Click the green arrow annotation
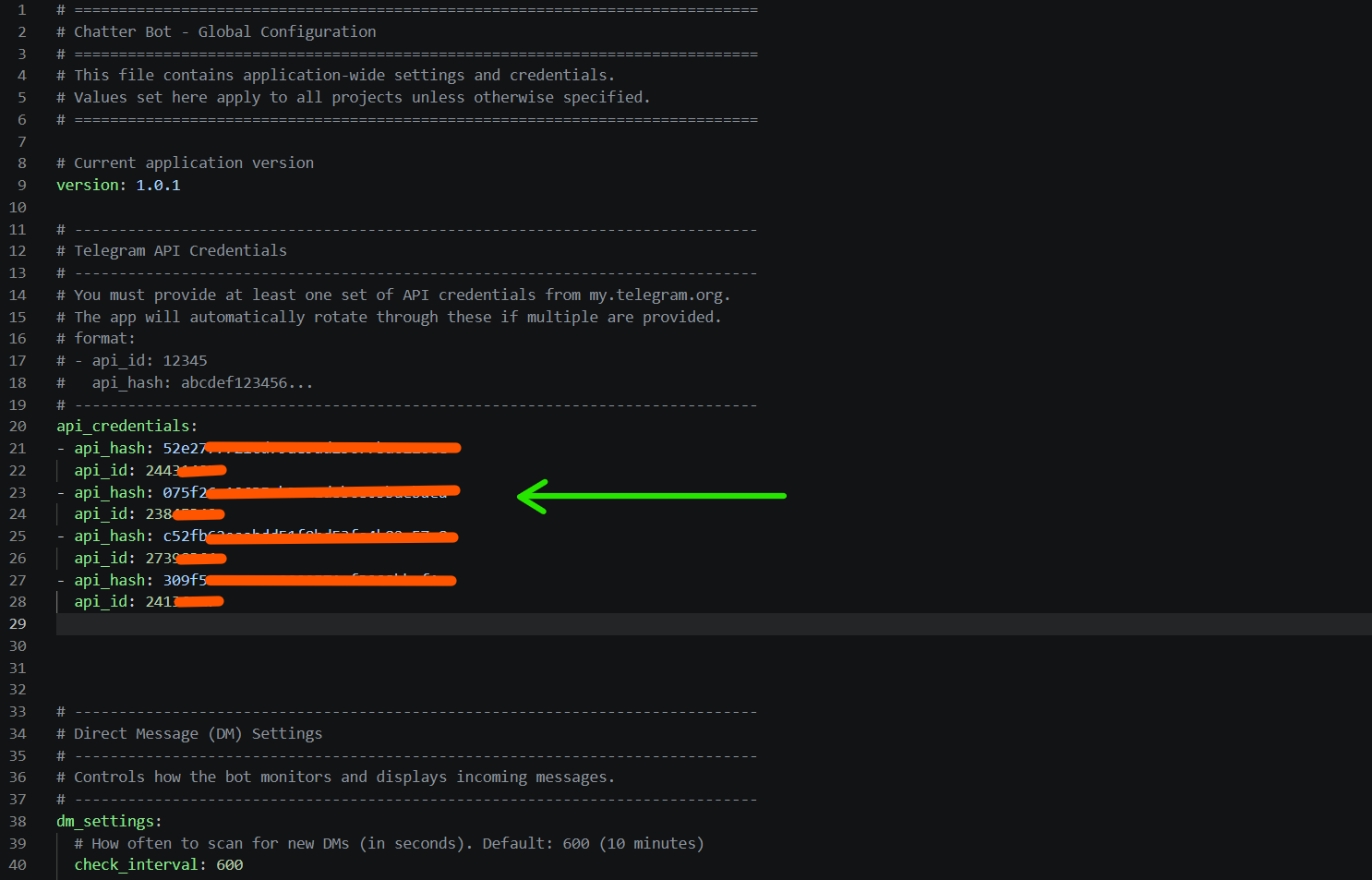The image size is (1372, 880). coord(651,496)
